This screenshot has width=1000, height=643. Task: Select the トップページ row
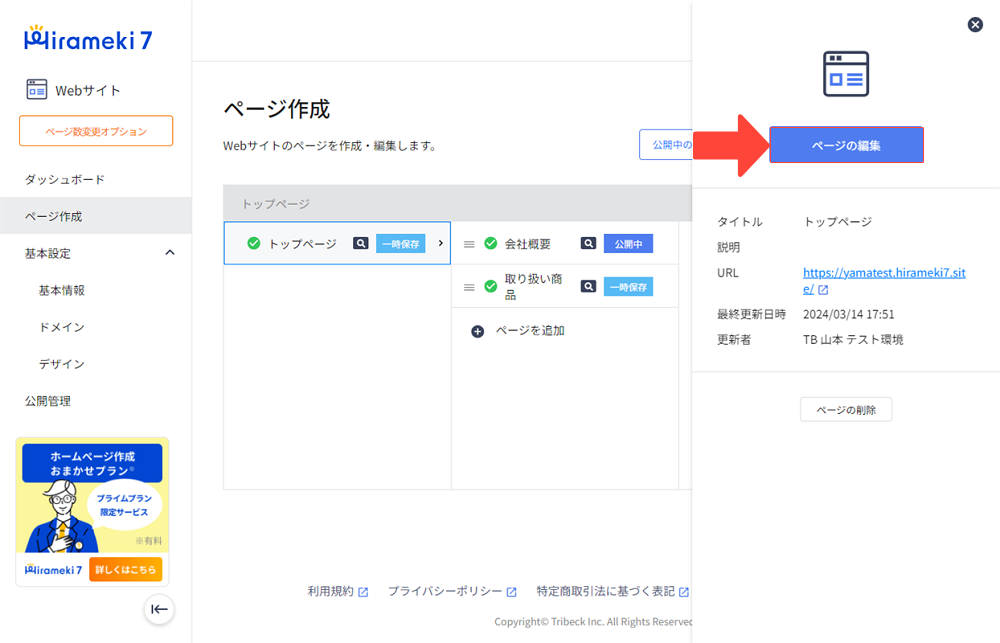pyautogui.click(x=337, y=243)
